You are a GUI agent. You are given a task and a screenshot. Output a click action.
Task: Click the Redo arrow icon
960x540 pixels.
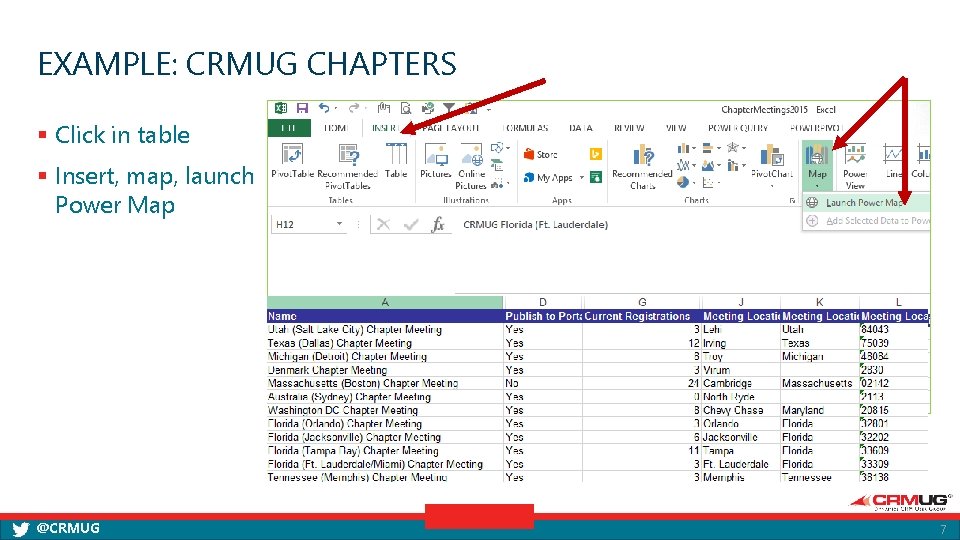[x=353, y=108]
